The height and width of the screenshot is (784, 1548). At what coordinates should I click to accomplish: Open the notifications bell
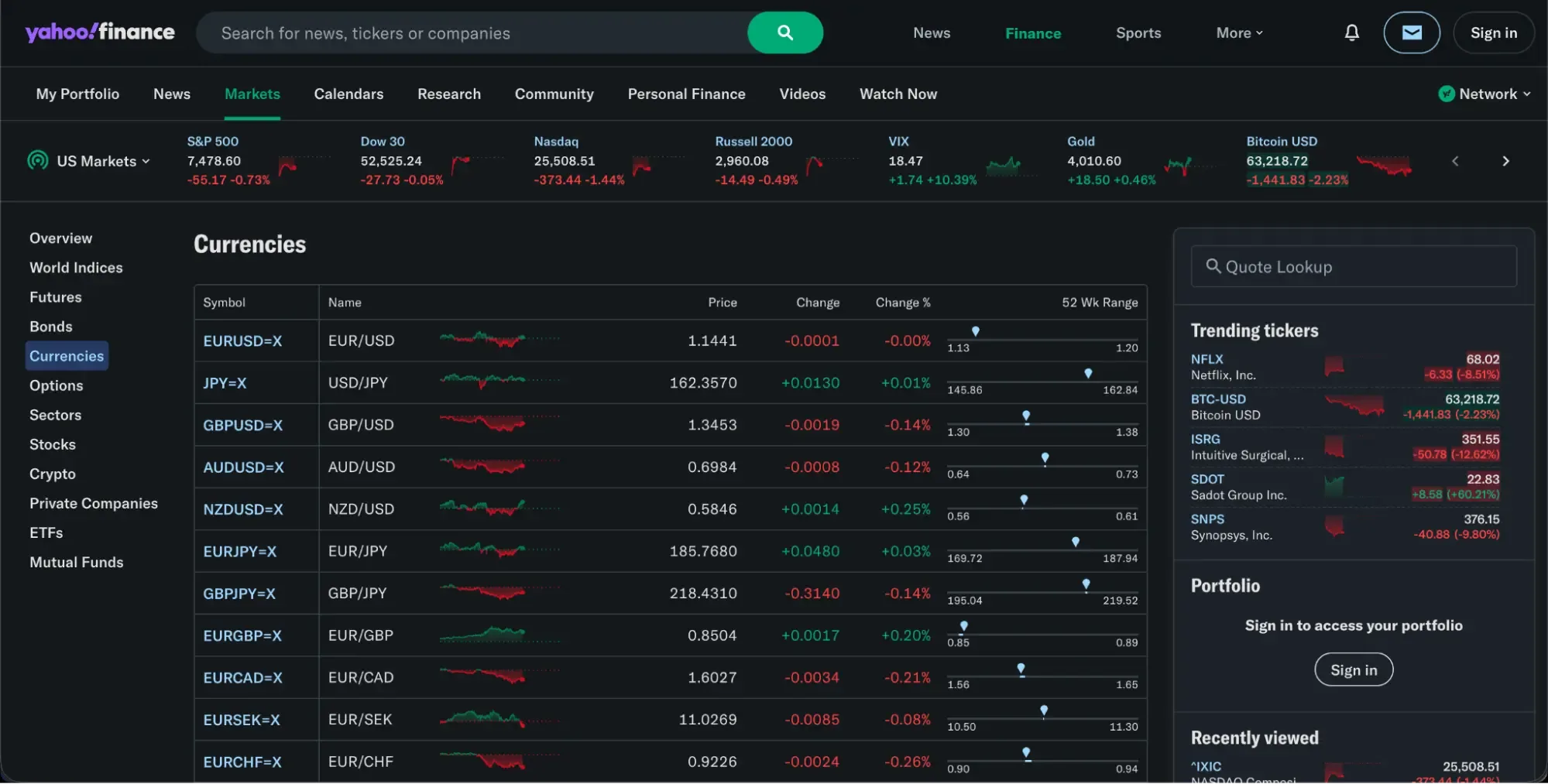1351,33
